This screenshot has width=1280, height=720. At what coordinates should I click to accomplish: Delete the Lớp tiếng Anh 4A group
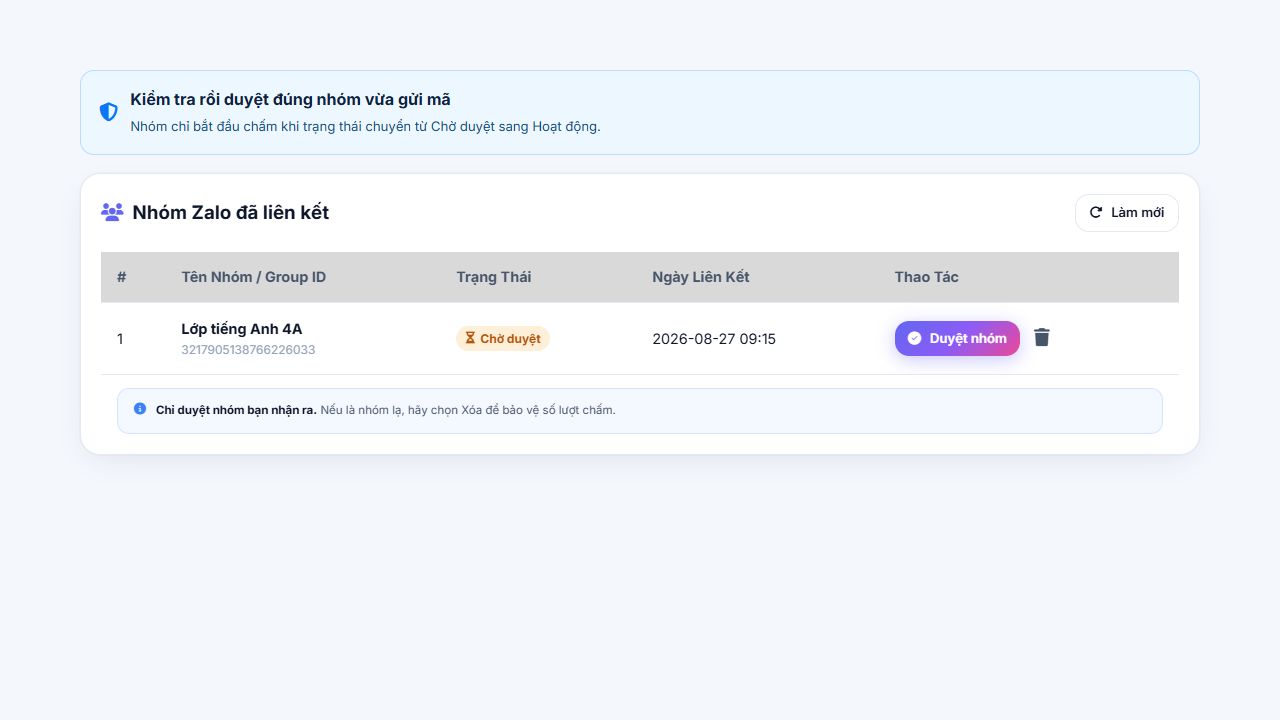(x=1042, y=338)
